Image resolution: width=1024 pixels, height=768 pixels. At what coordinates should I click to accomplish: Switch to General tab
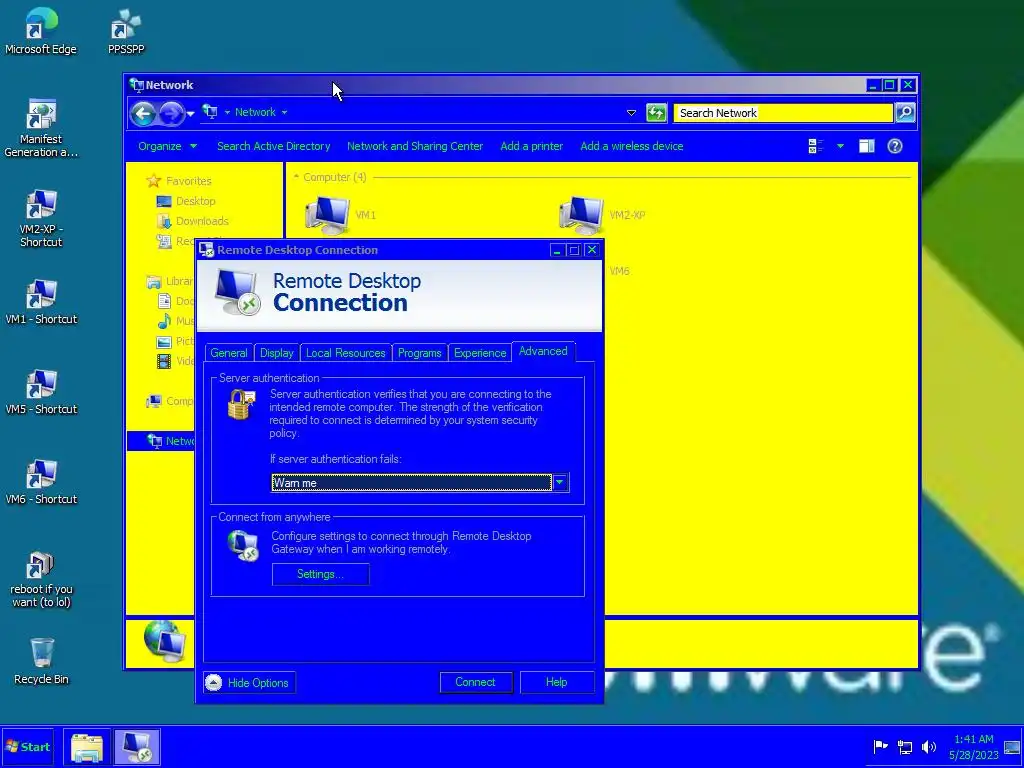[x=229, y=353]
